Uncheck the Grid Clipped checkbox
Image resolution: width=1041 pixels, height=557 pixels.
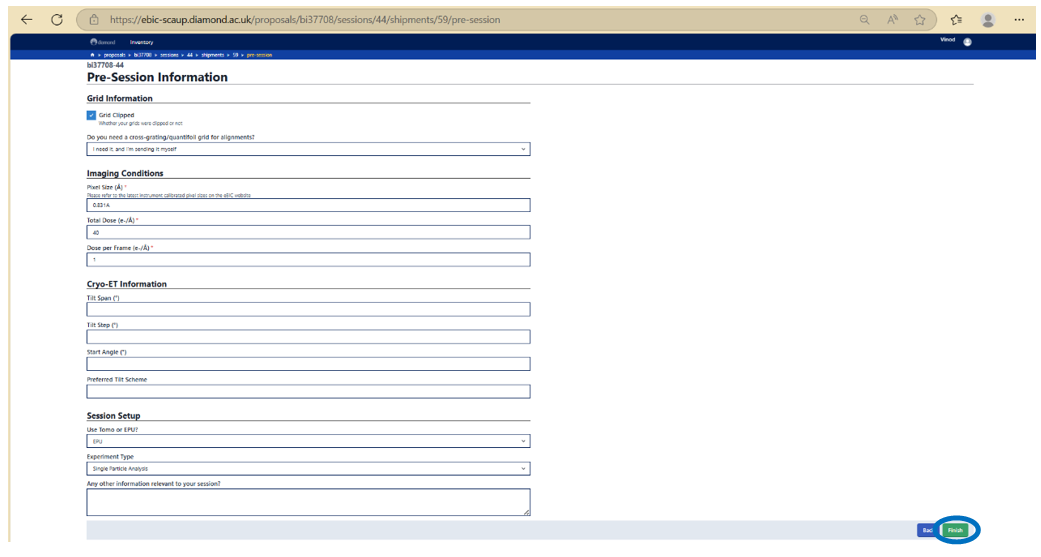[x=91, y=116]
